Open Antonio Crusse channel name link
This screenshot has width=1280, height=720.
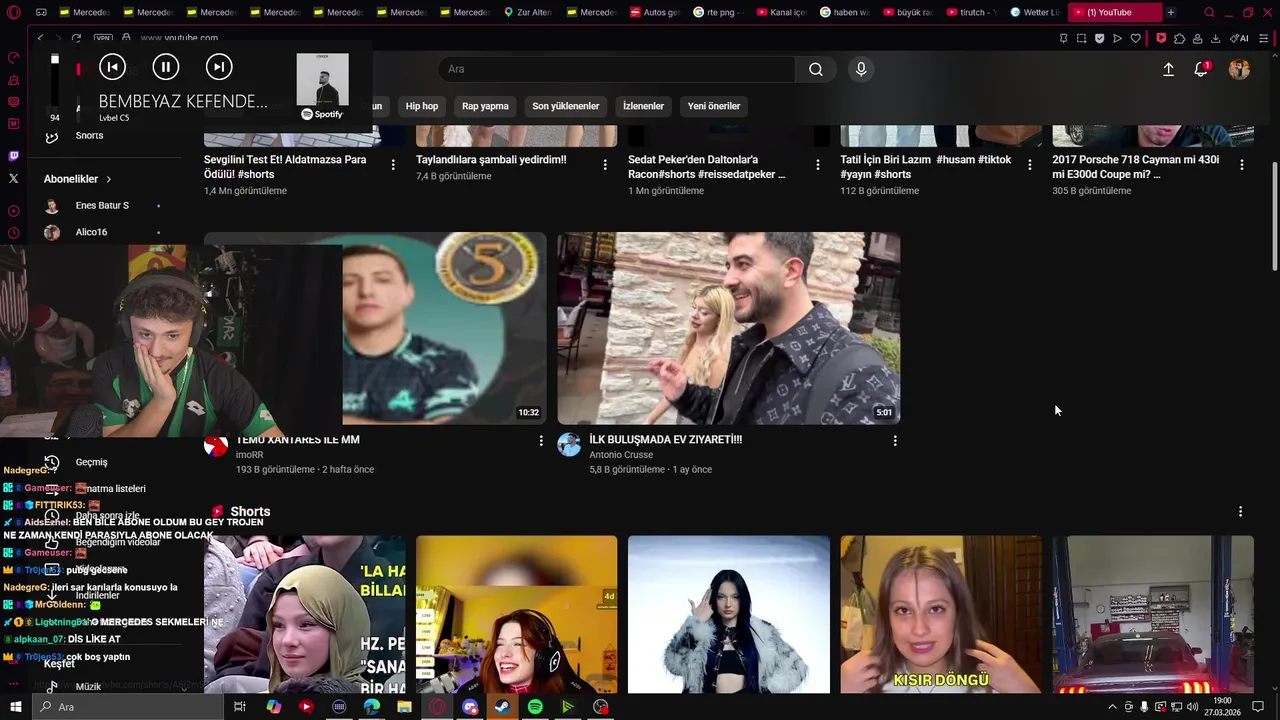pos(621,455)
